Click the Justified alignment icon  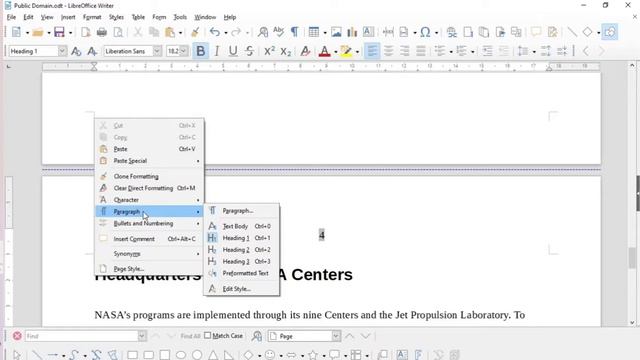tap(421, 51)
